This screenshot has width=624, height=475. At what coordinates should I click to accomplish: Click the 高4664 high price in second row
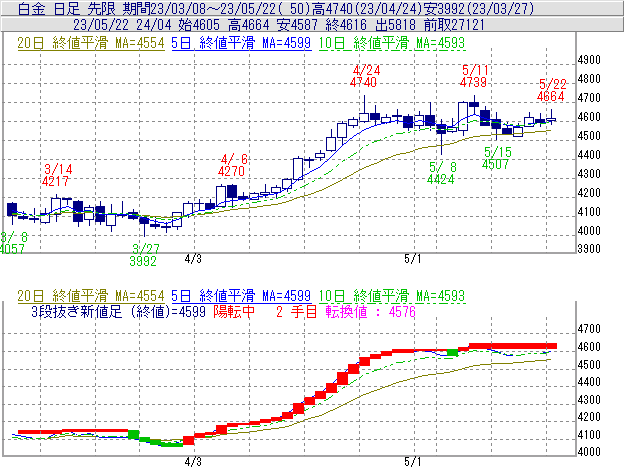click(x=249, y=25)
